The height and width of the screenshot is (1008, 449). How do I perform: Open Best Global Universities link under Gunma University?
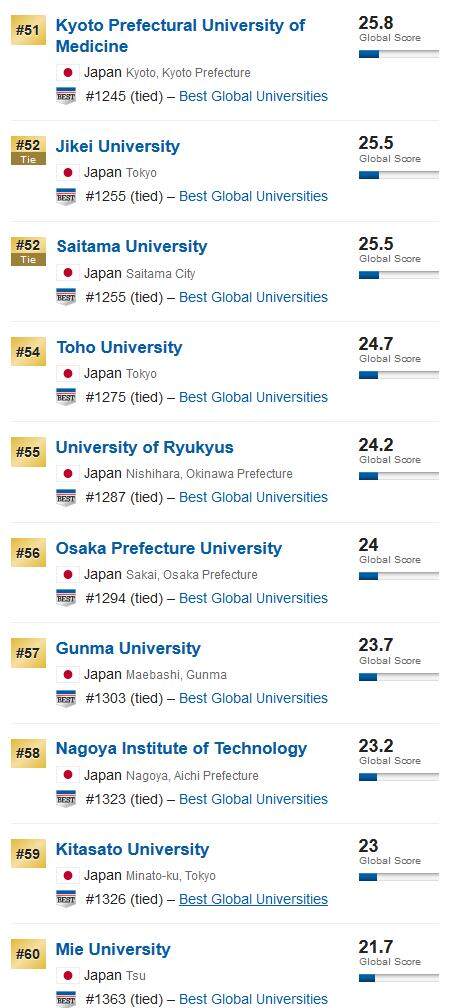253,698
